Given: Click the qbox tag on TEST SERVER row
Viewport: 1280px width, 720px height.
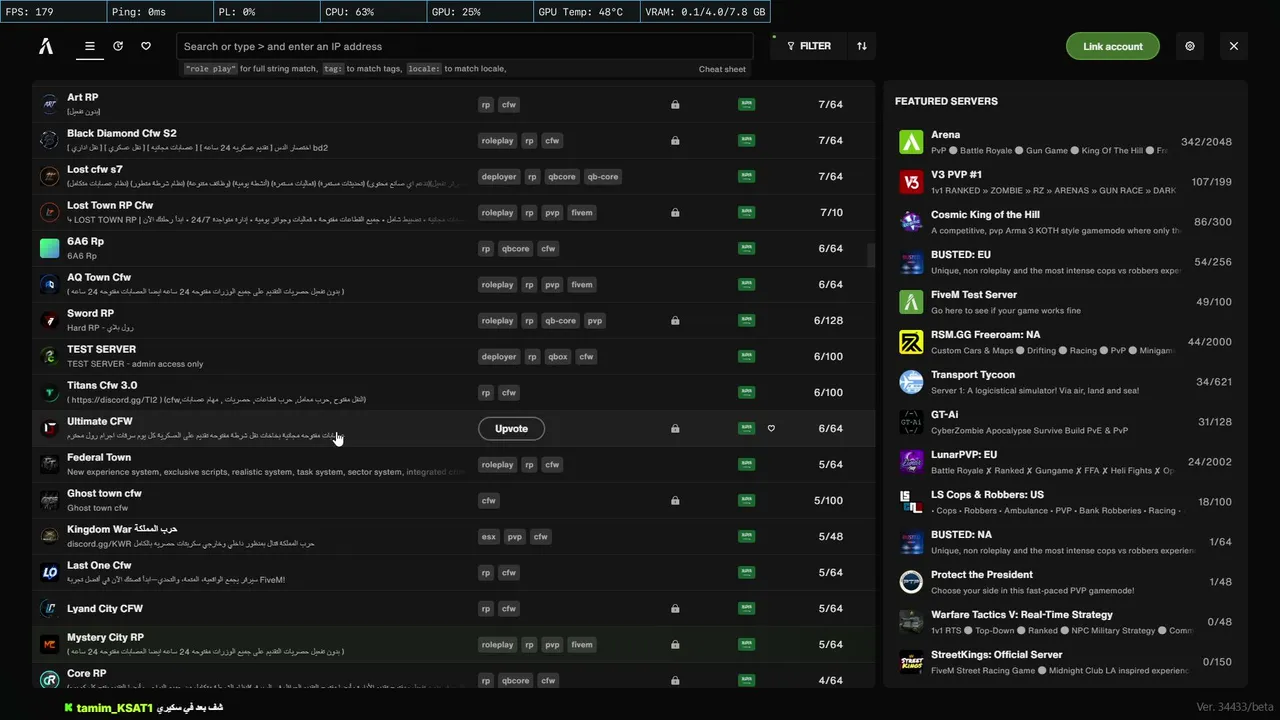Looking at the screenshot, I should tap(558, 357).
